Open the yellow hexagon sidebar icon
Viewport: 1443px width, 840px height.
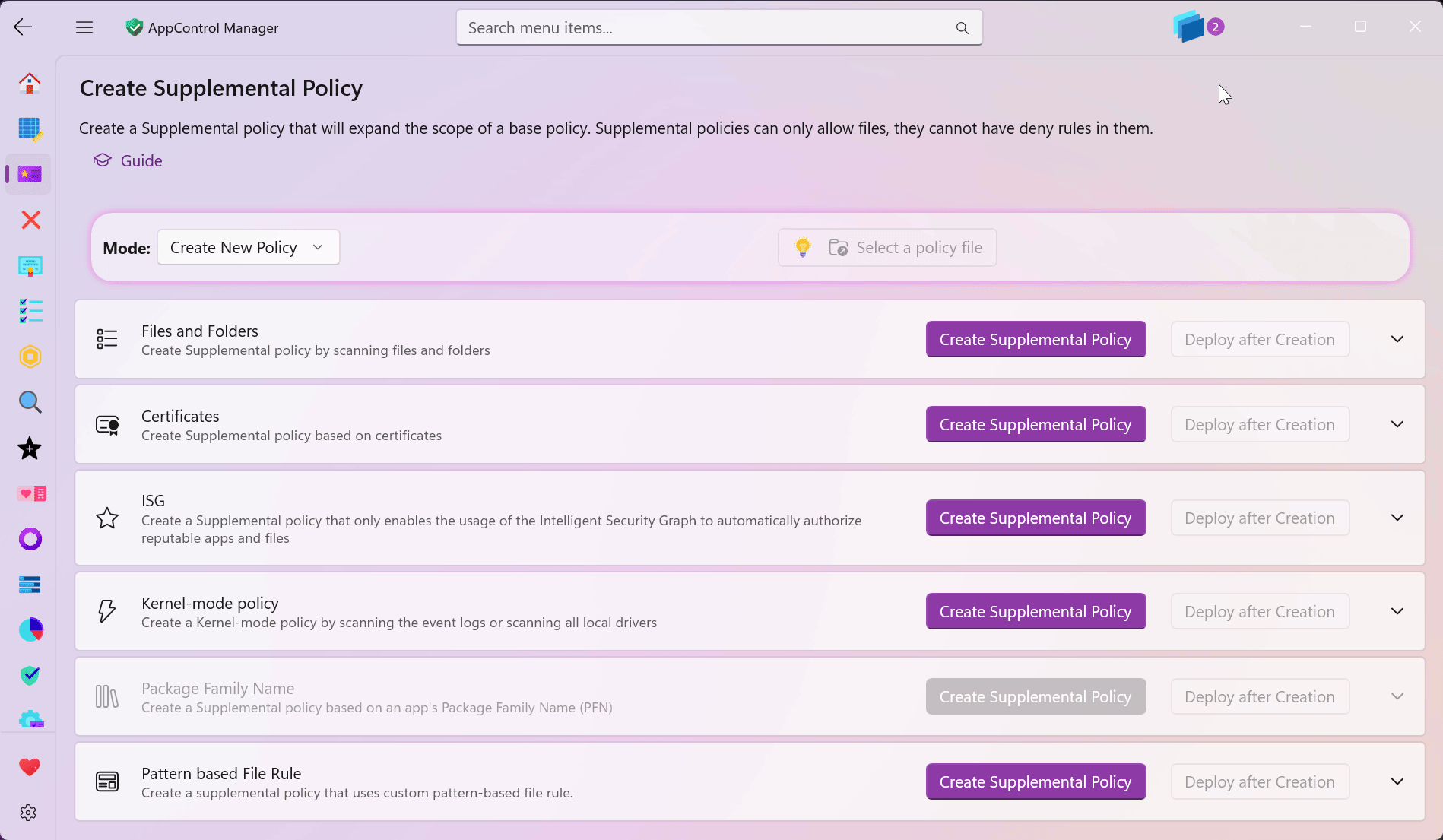(x=30, y=357)
